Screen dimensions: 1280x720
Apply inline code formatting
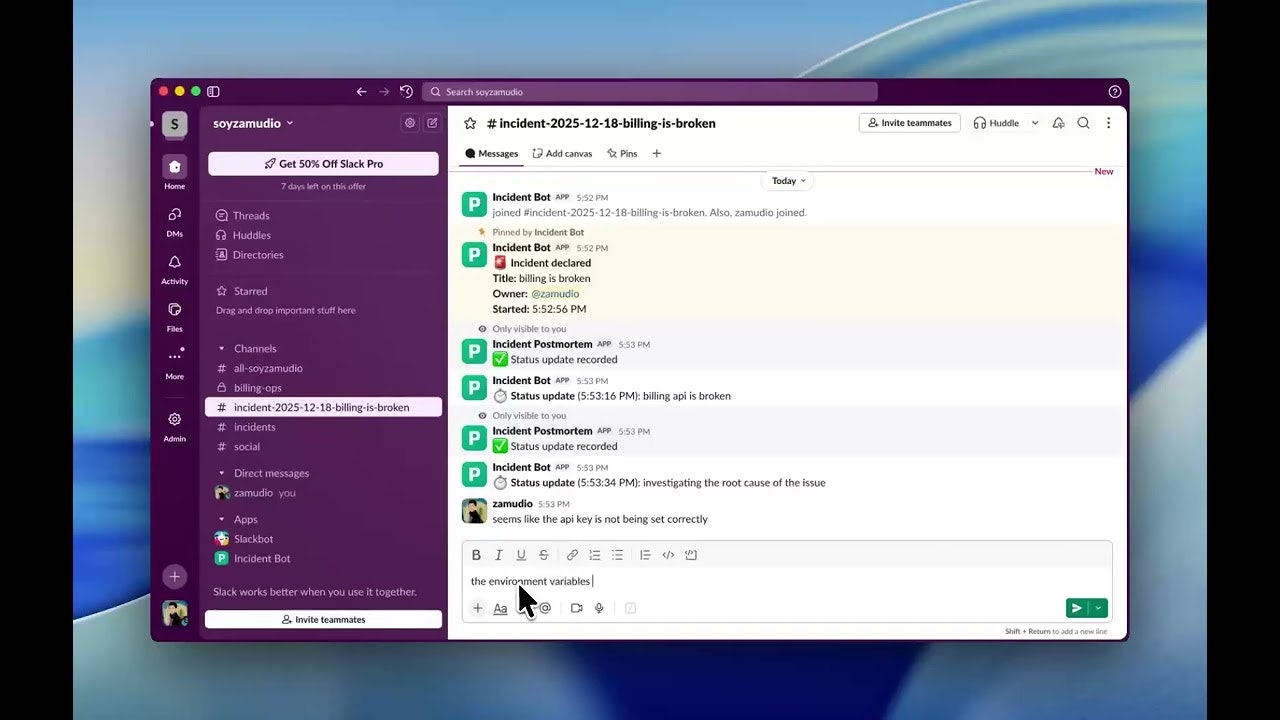[x=668, y=555]
